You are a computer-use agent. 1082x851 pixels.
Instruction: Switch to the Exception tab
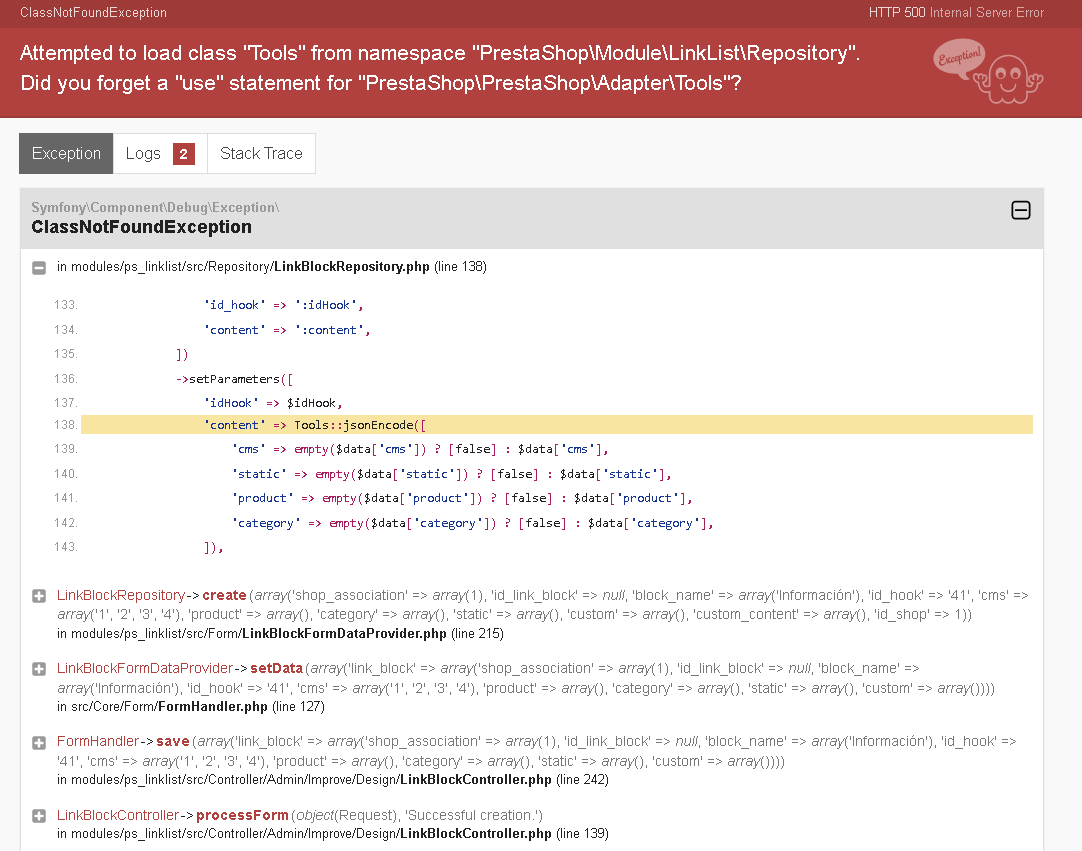click(66, 153)
